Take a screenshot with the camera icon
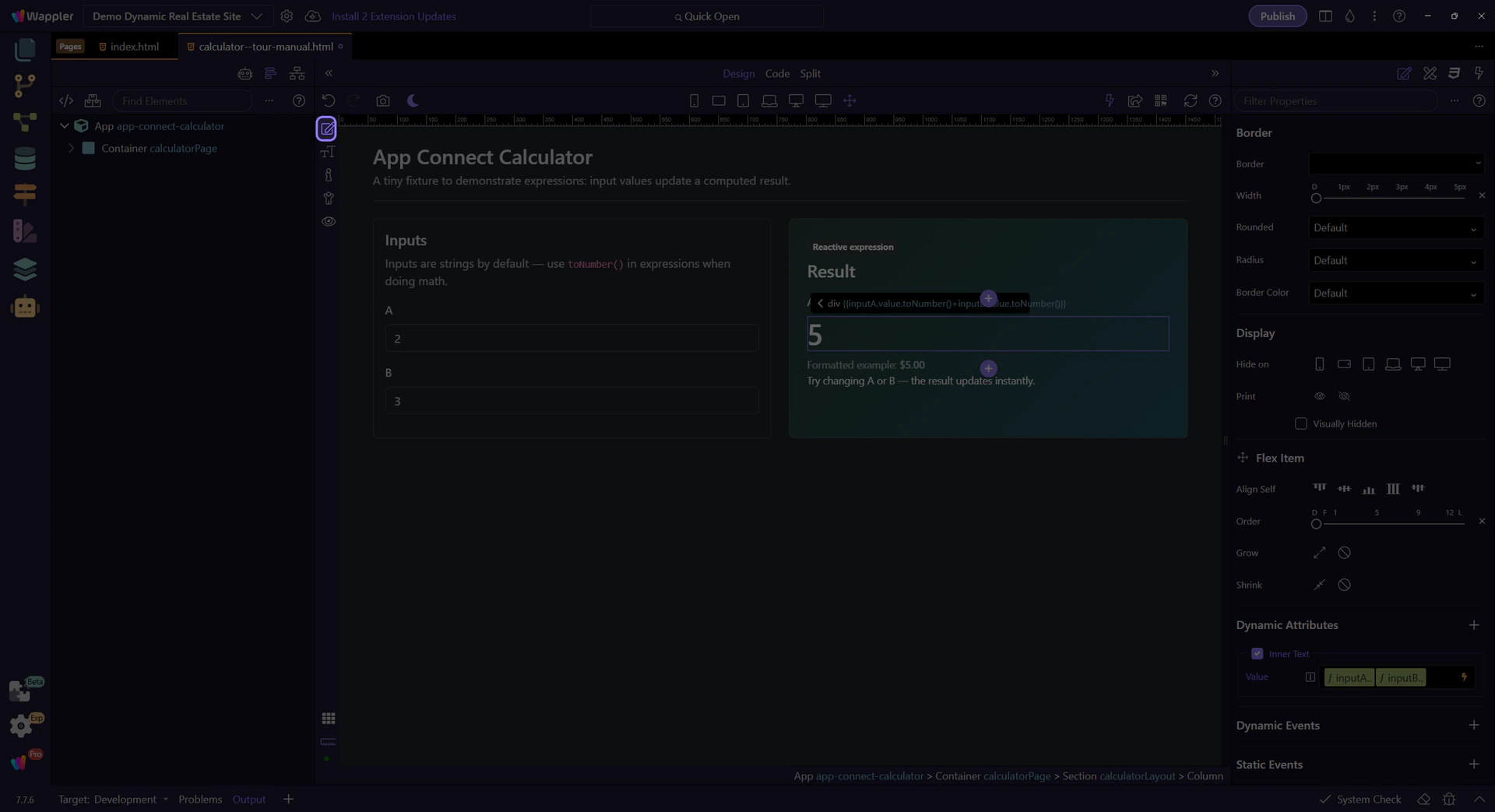Screen dimensions: 1495x812 [382, 100]
